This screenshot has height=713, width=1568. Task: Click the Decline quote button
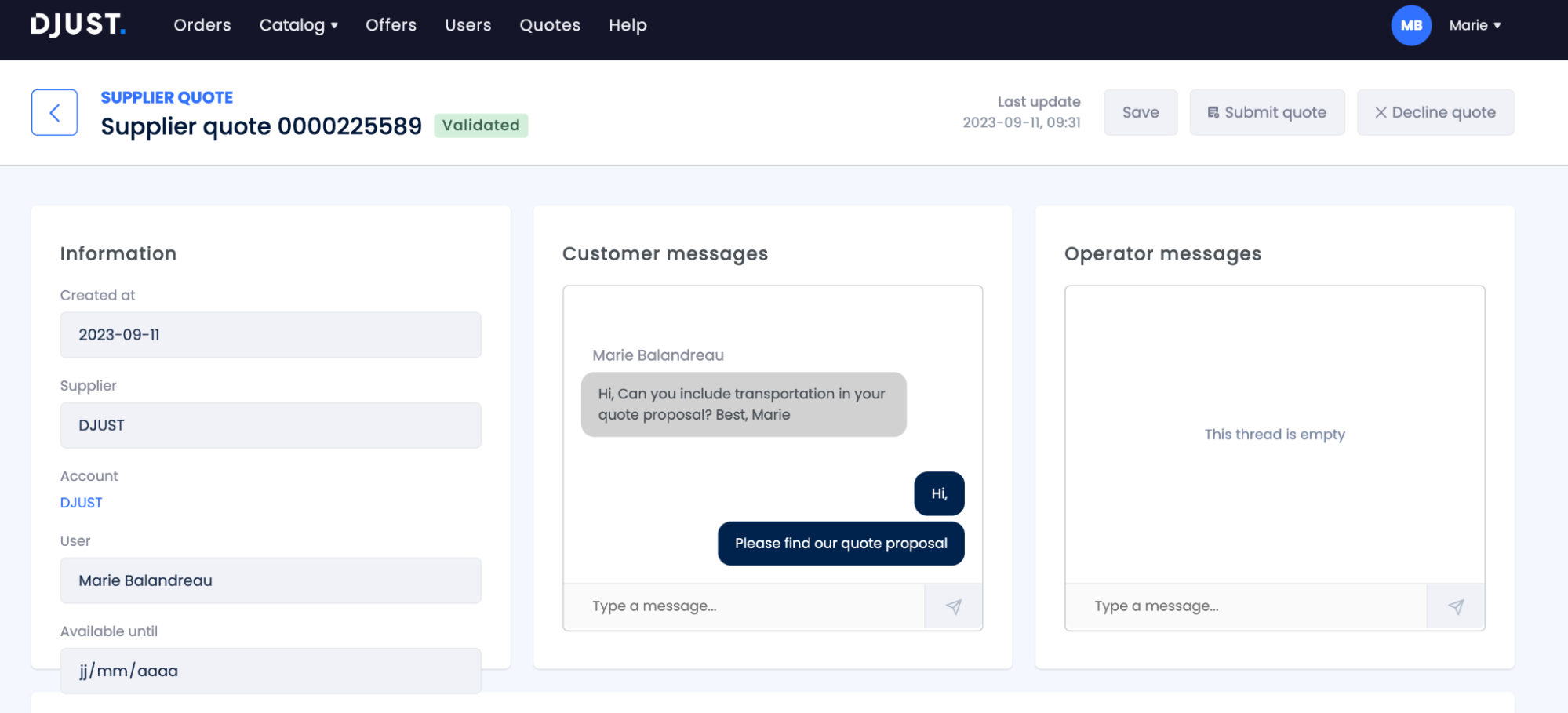pos(1435,112)
